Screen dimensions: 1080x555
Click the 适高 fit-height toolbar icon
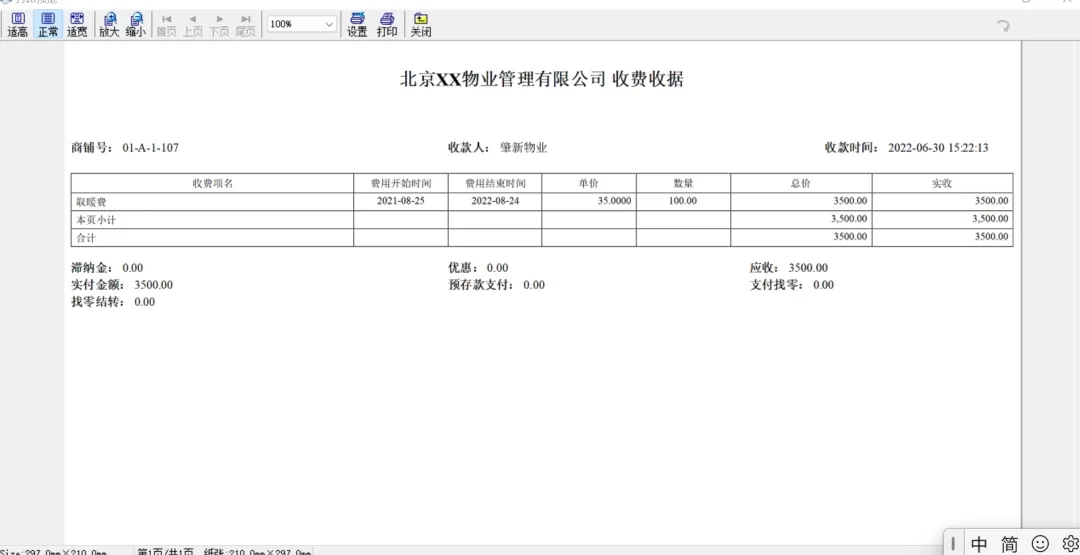pyautogui.click(x=17, y=25)
